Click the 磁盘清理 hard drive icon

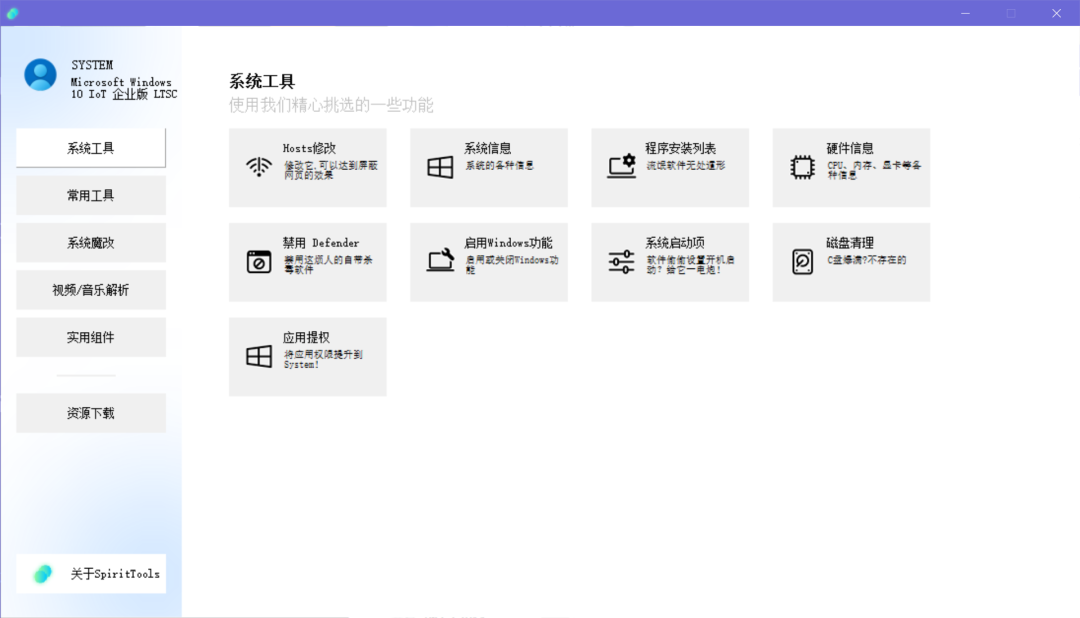[x=802, y=262]
